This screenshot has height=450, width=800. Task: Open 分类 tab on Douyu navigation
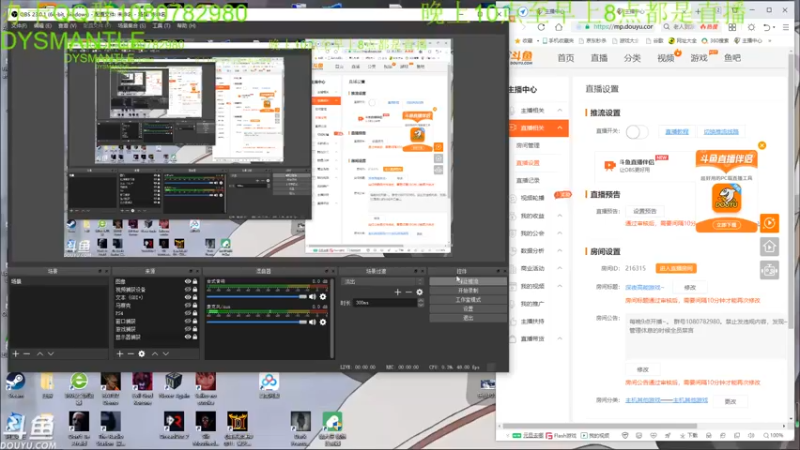(632, 58)
